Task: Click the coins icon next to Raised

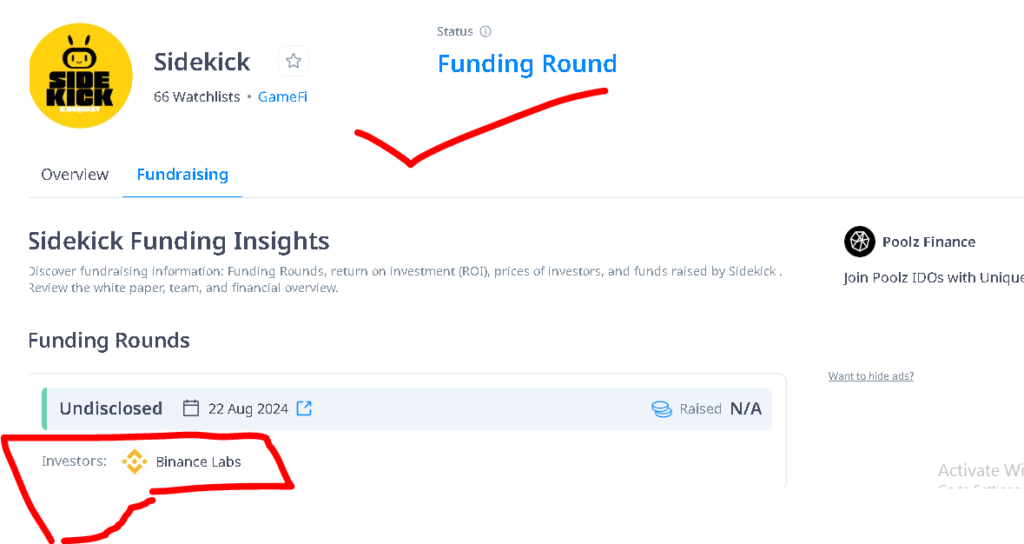Action: pyautogui.click(x=662, y=409)
